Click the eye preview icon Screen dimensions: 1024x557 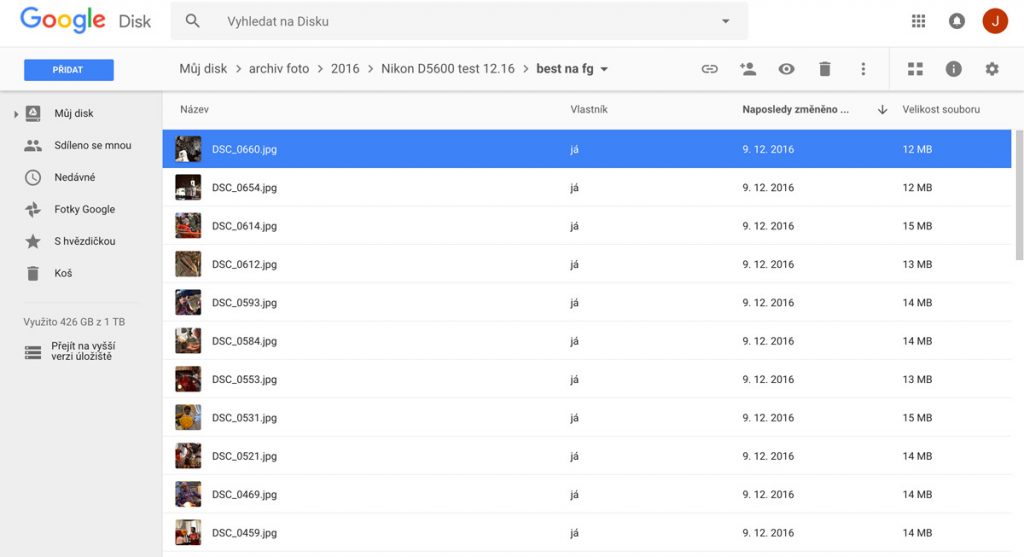point(786,69)
